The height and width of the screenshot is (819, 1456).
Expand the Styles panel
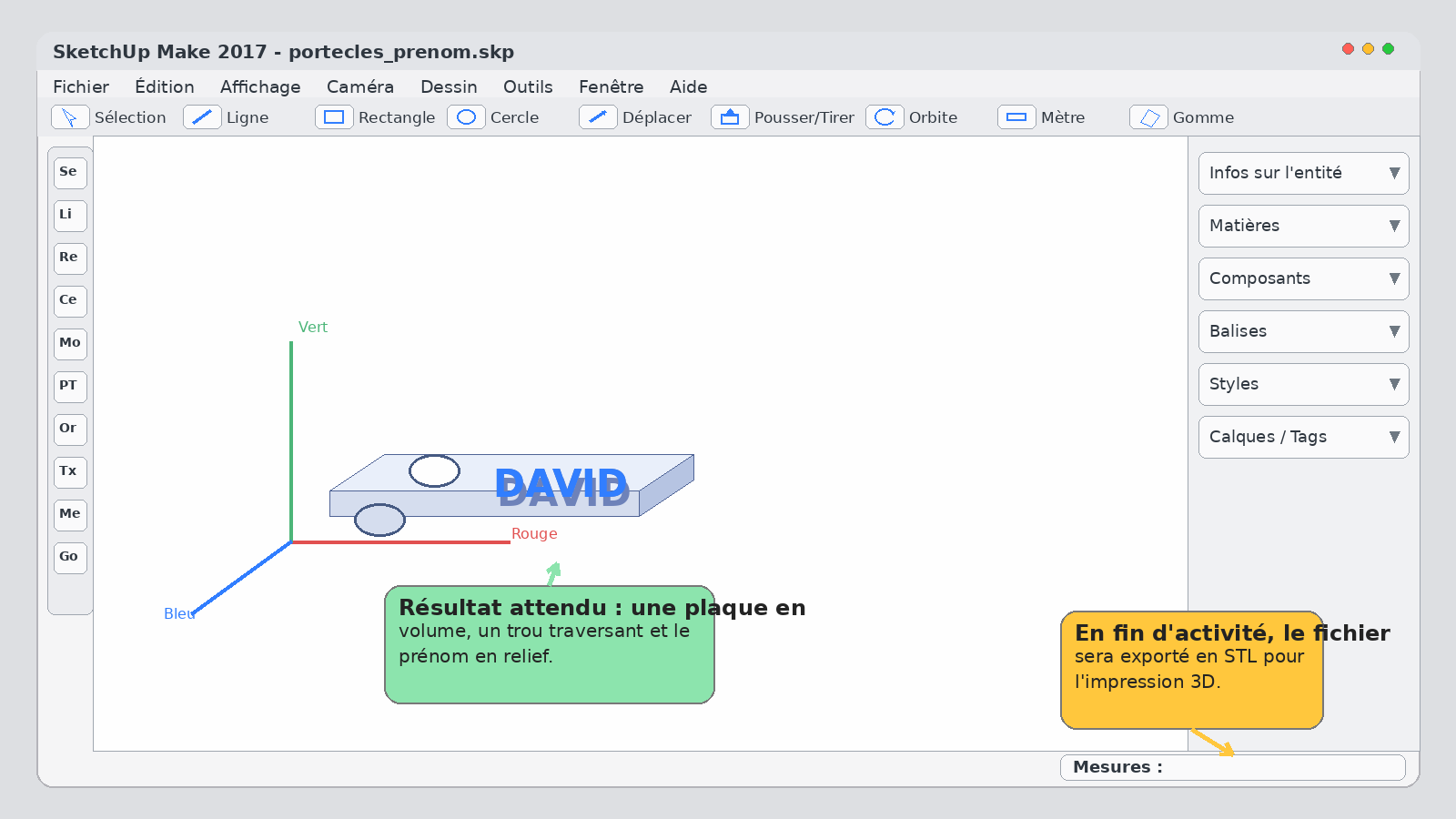(x=1303, y=384)
